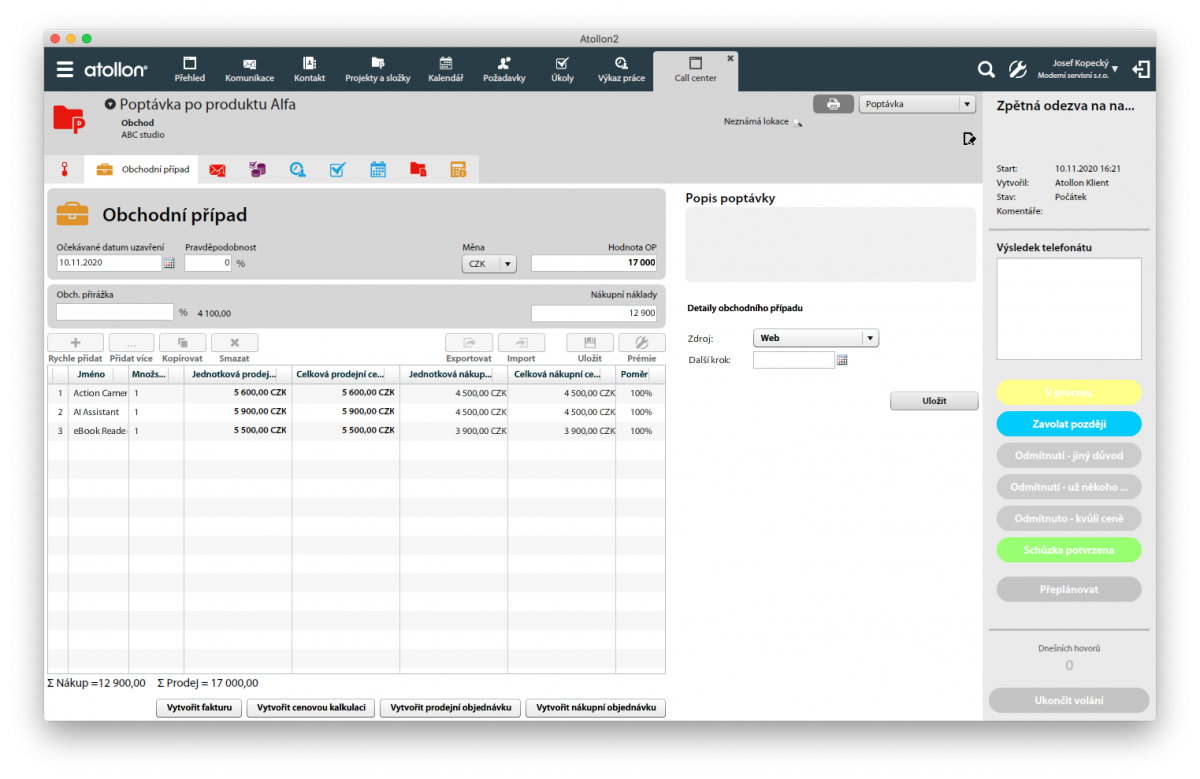Expand the Zdroj Web dropdown
1200x779 pixels.
tap(869, 338)
